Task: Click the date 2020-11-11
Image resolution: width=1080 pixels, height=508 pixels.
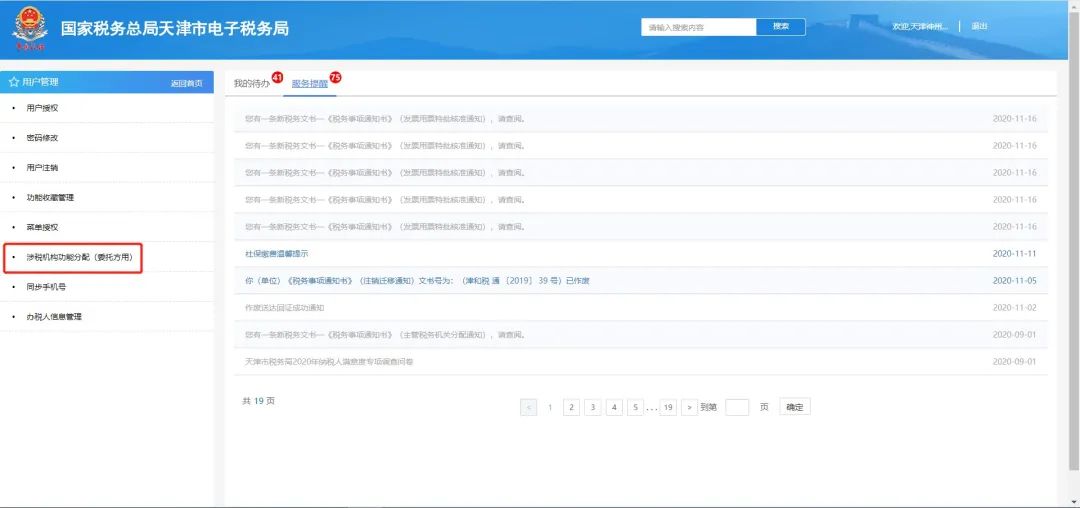Action: (1014, 254)
